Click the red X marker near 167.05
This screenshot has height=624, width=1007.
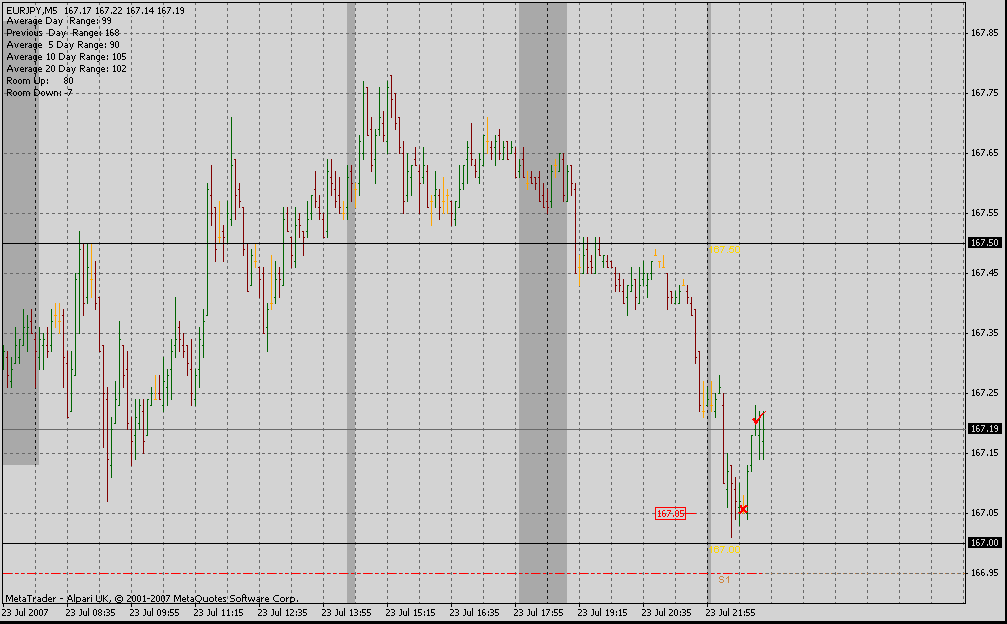click(742, 510)
